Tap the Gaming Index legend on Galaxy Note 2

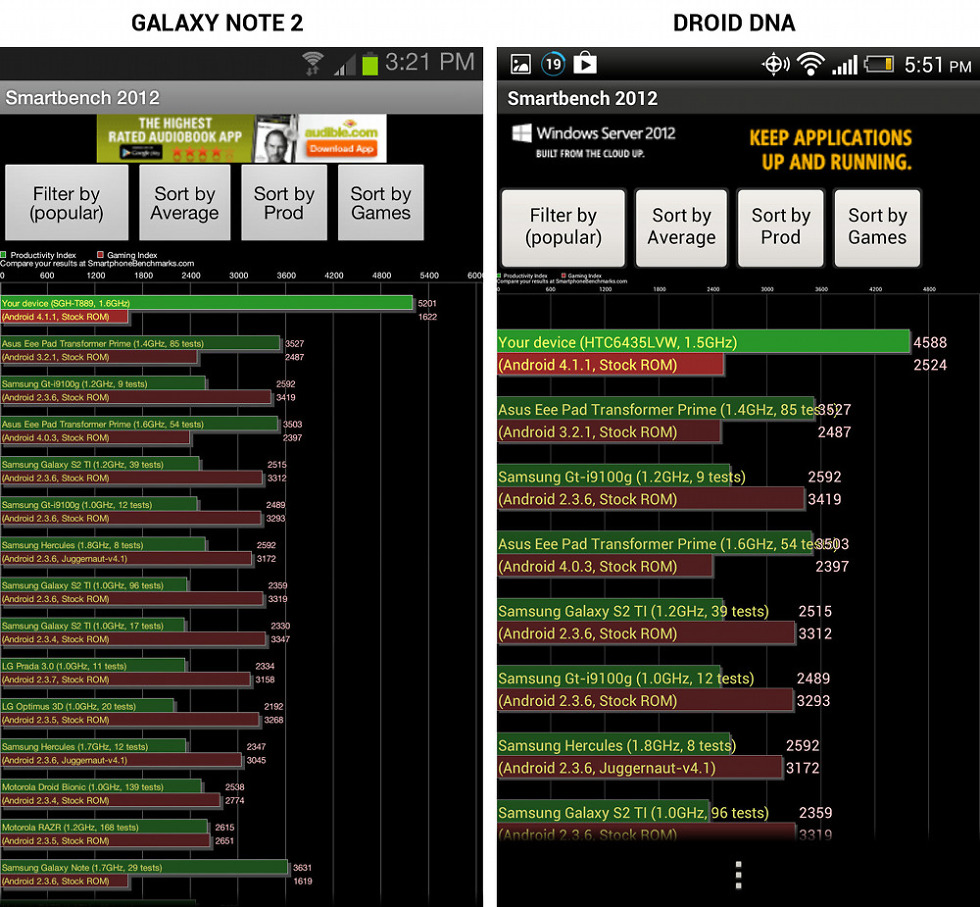click(128, 255)
